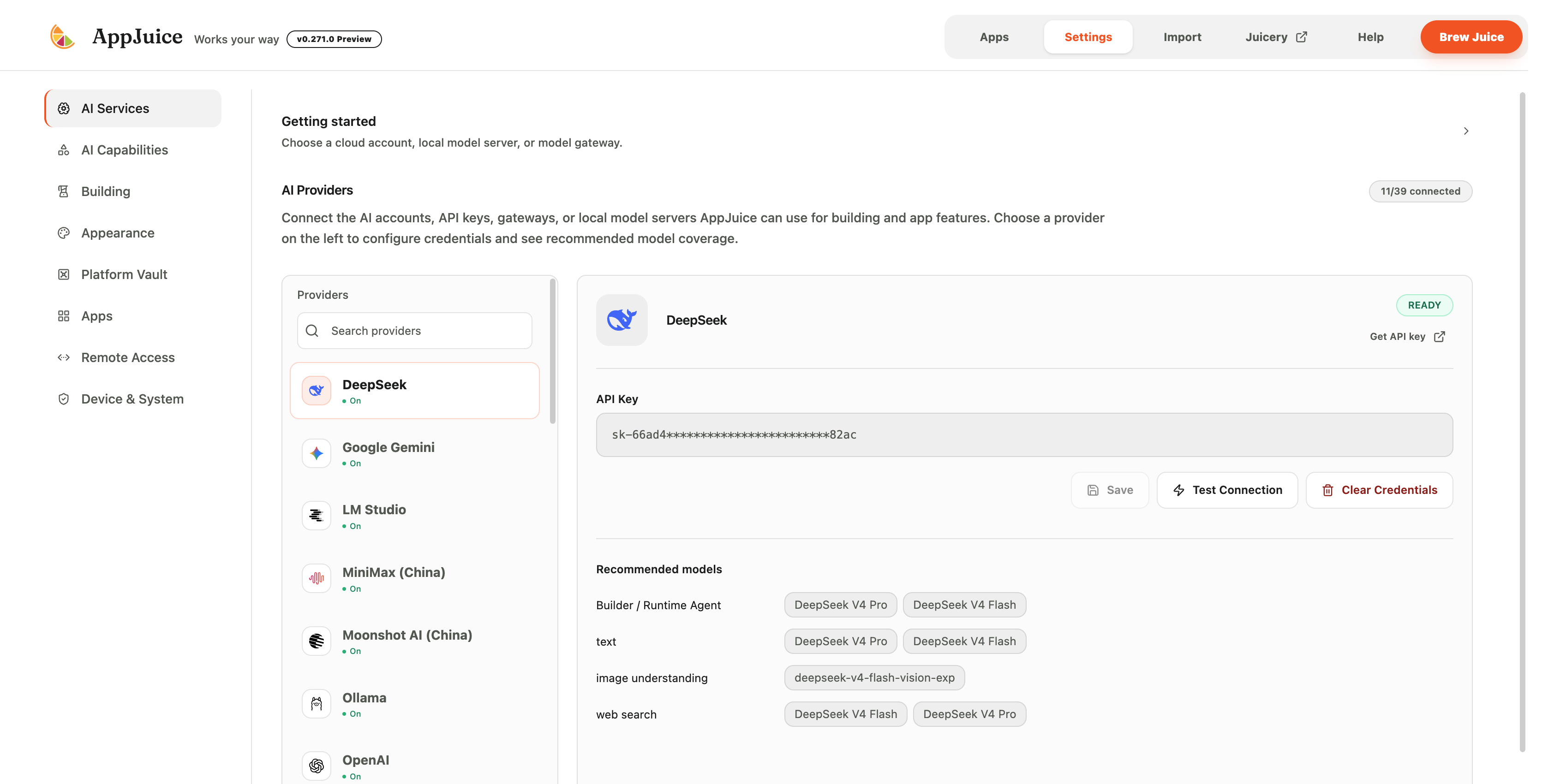Viewport: 1542px width, 784px height.
Task: Click the Appearance palette icon
Action: point(64,233)
